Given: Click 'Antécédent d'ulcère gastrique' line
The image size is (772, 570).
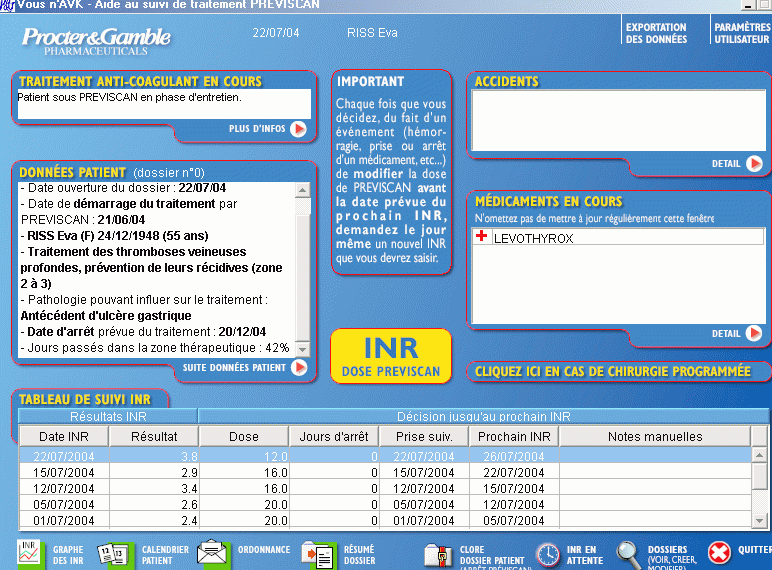Looking at the screenshot, I should click(106, 316).
